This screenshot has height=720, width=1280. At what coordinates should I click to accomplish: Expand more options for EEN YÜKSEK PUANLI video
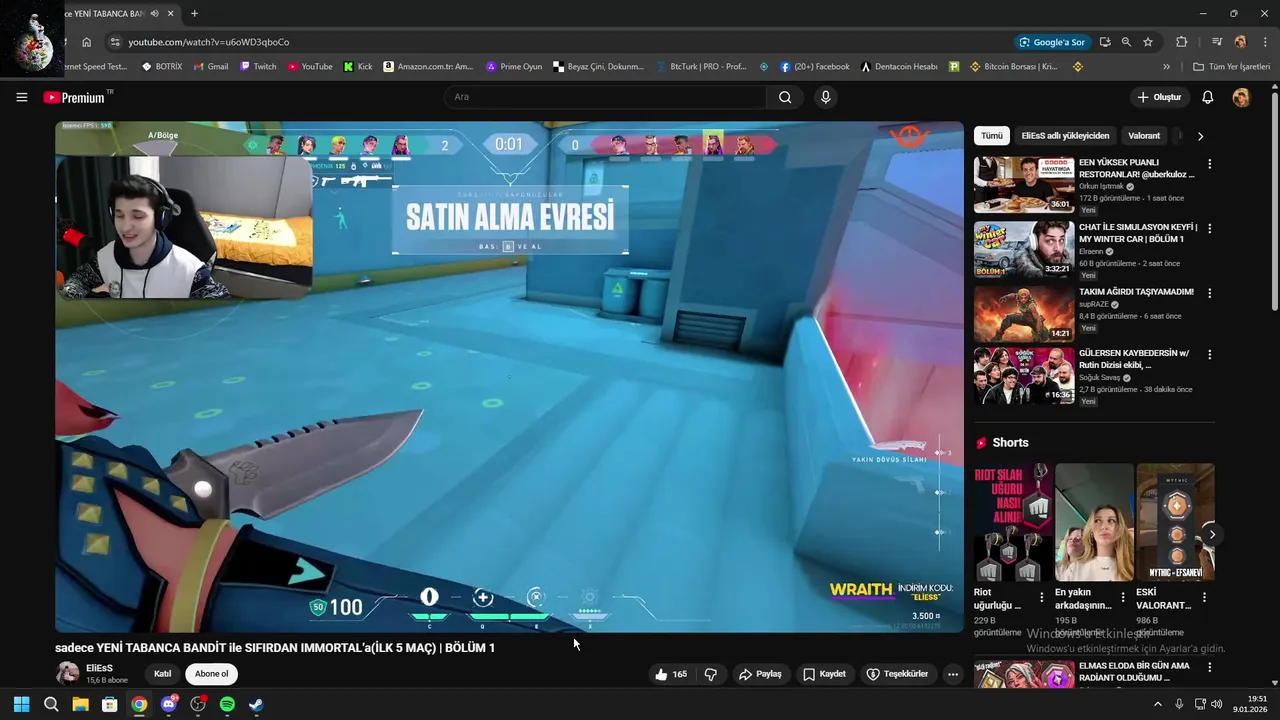1209,164
